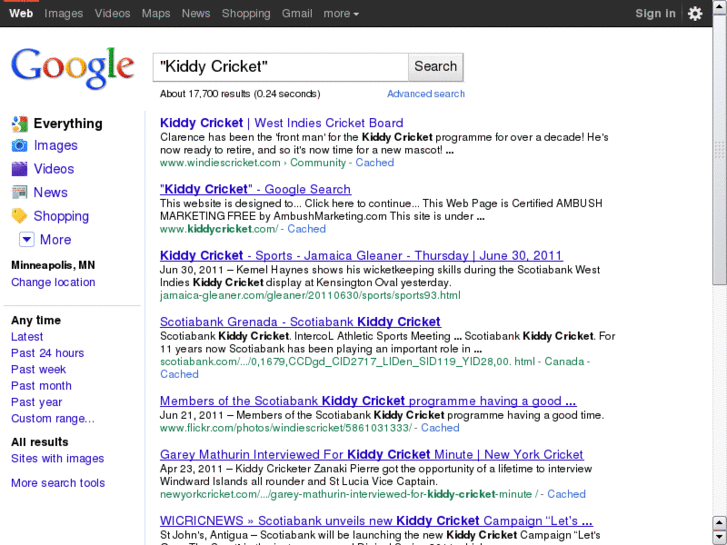Open News in top navigation bar
The height and width of the screenshot is (545, 727).
[196, 13]
